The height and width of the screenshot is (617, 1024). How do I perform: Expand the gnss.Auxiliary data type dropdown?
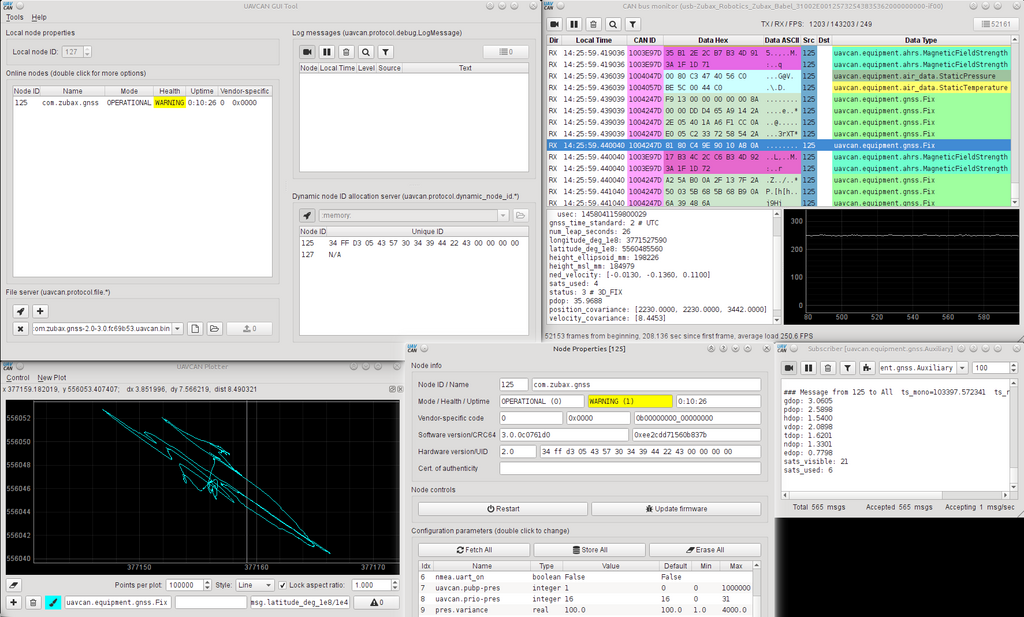(x=961, y=368)
